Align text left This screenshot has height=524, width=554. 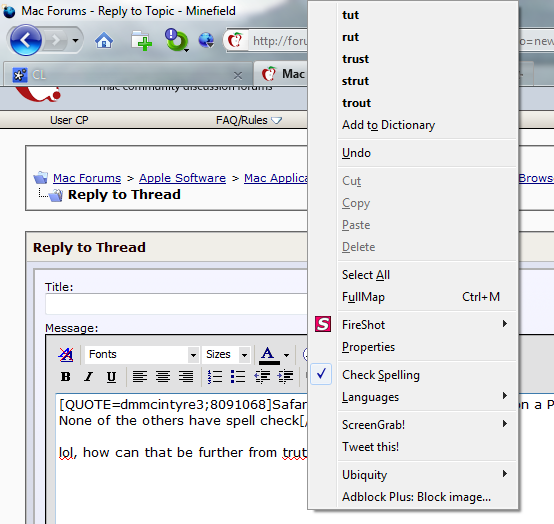point(140,377)
